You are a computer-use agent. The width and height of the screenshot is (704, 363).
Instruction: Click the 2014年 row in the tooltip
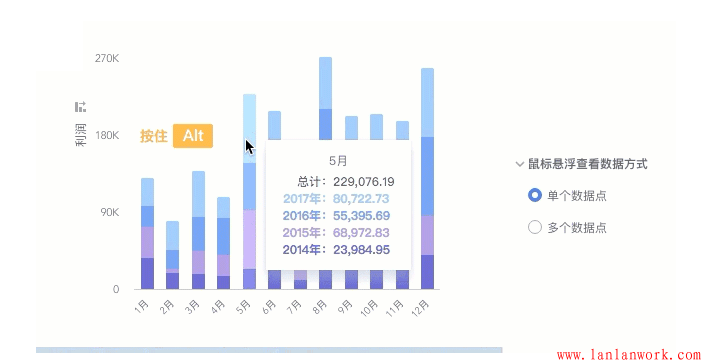(x=336, y=250)
